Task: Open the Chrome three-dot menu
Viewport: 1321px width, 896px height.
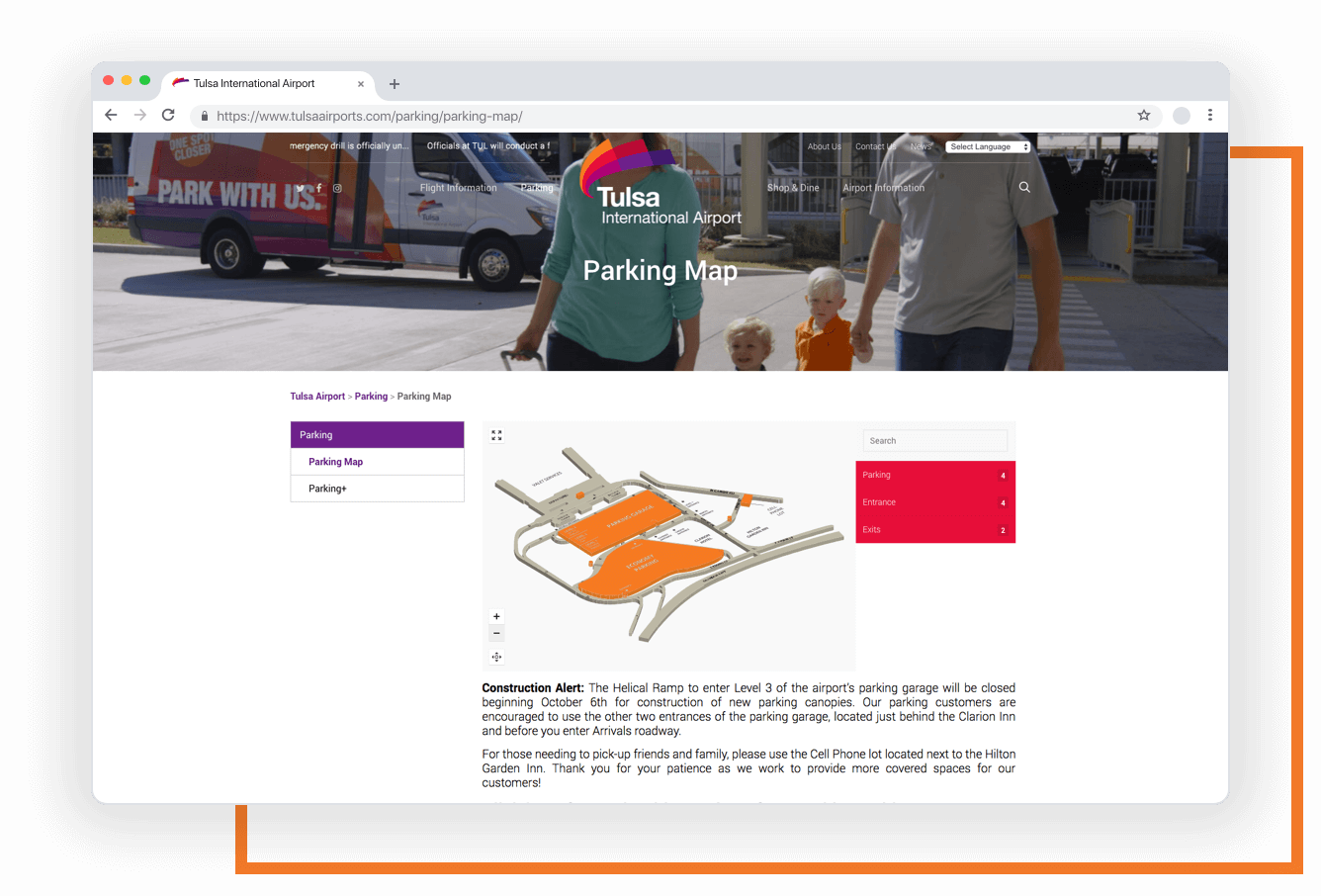Action: click(x=1210, y=116)
